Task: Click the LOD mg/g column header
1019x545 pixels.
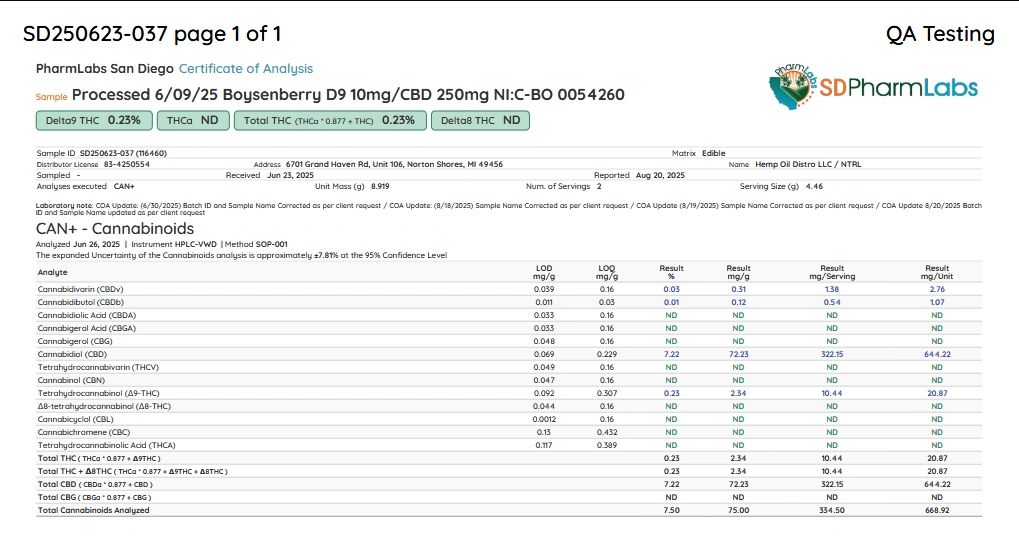Action: (x=543, y=272)
